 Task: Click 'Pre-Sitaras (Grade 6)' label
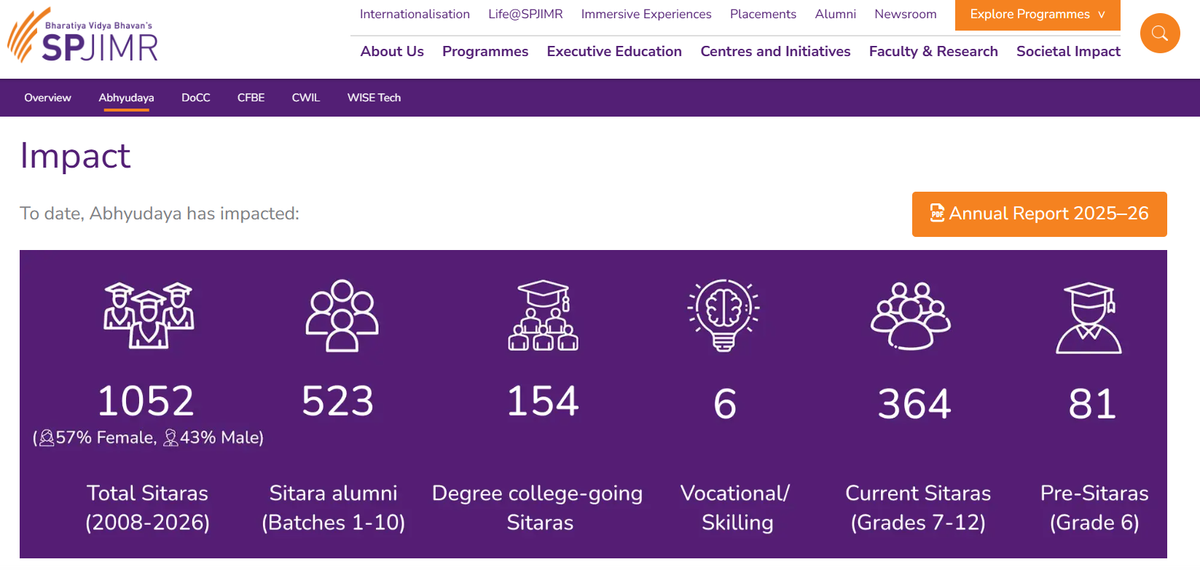(1095, 508)
